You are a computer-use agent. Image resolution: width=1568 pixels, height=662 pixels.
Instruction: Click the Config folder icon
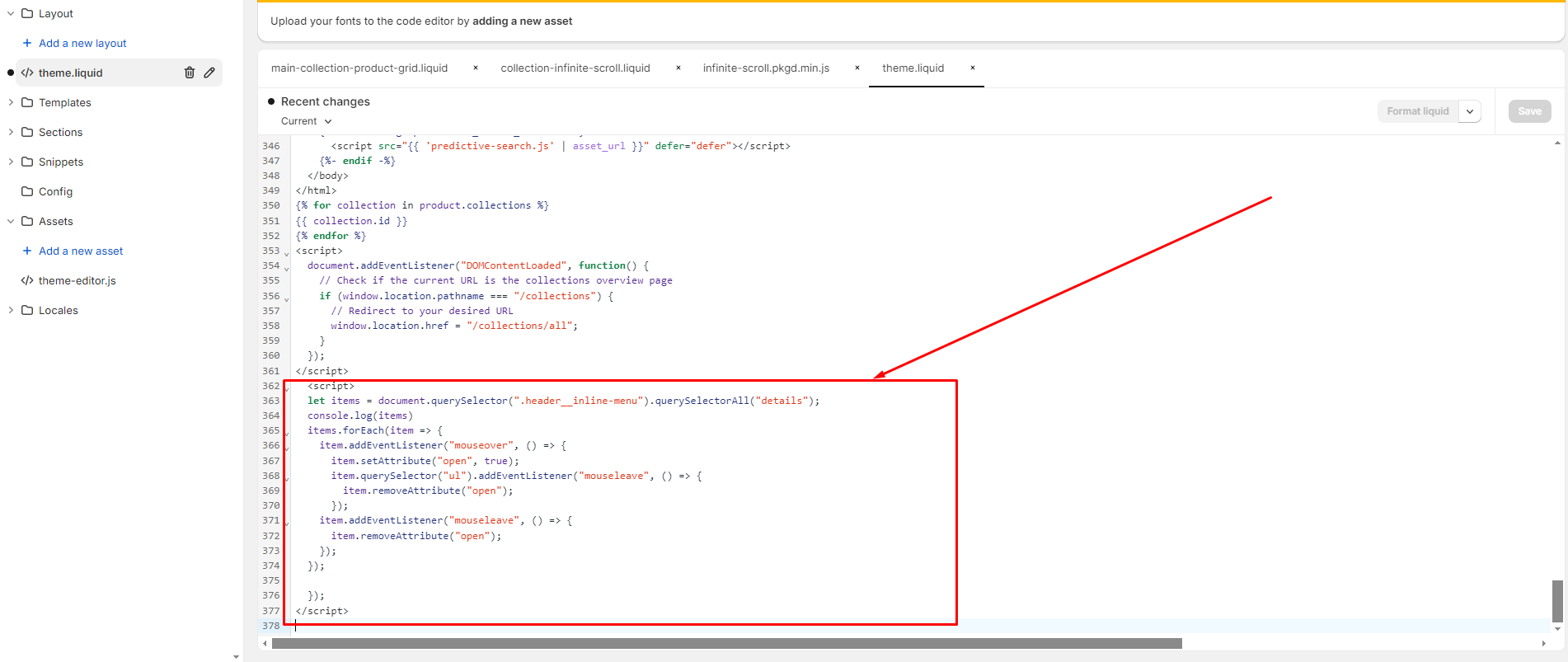pyautogui.click(x=27, y=191)
